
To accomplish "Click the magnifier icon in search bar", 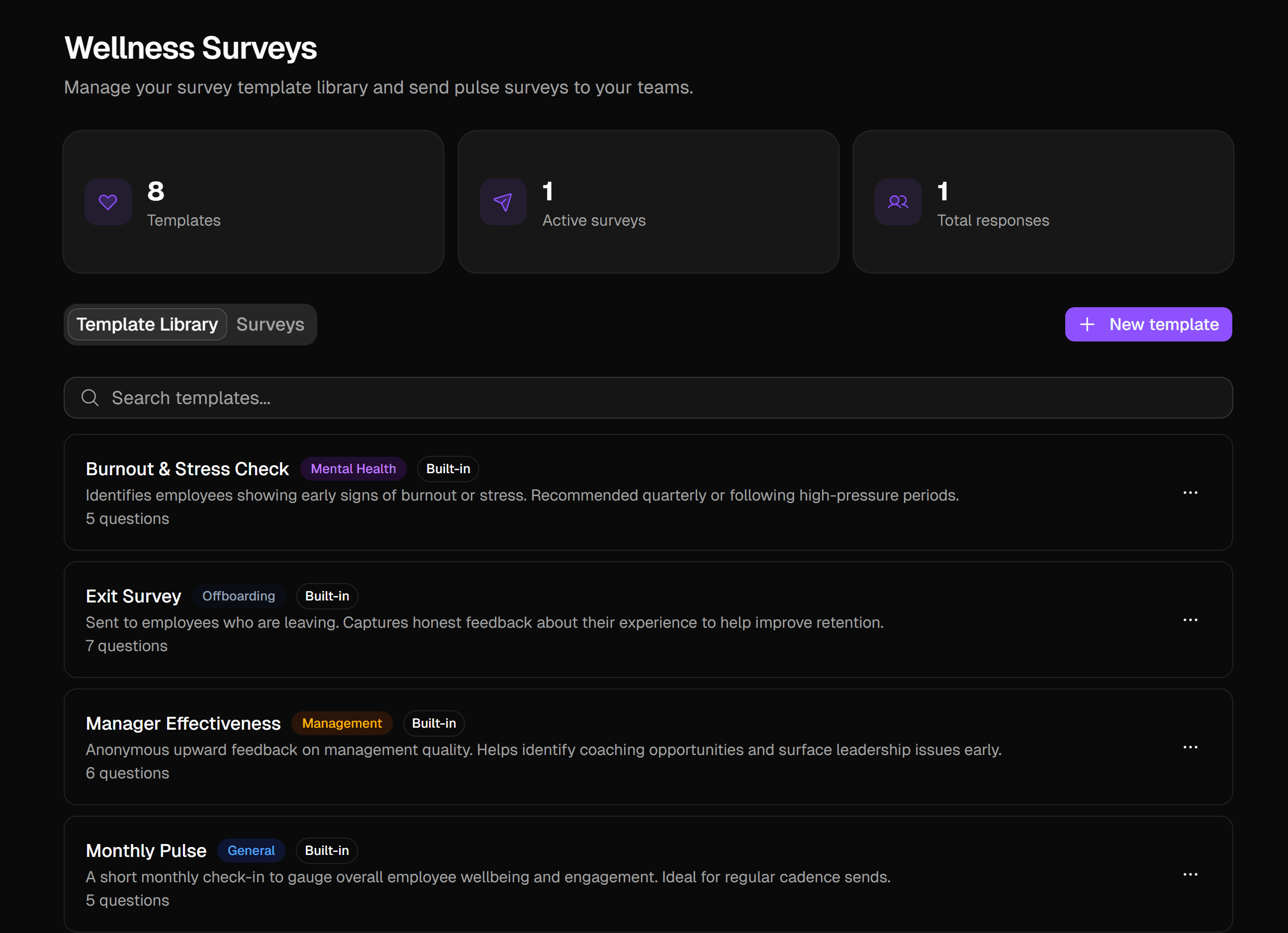I will click(x=90, y=398).
